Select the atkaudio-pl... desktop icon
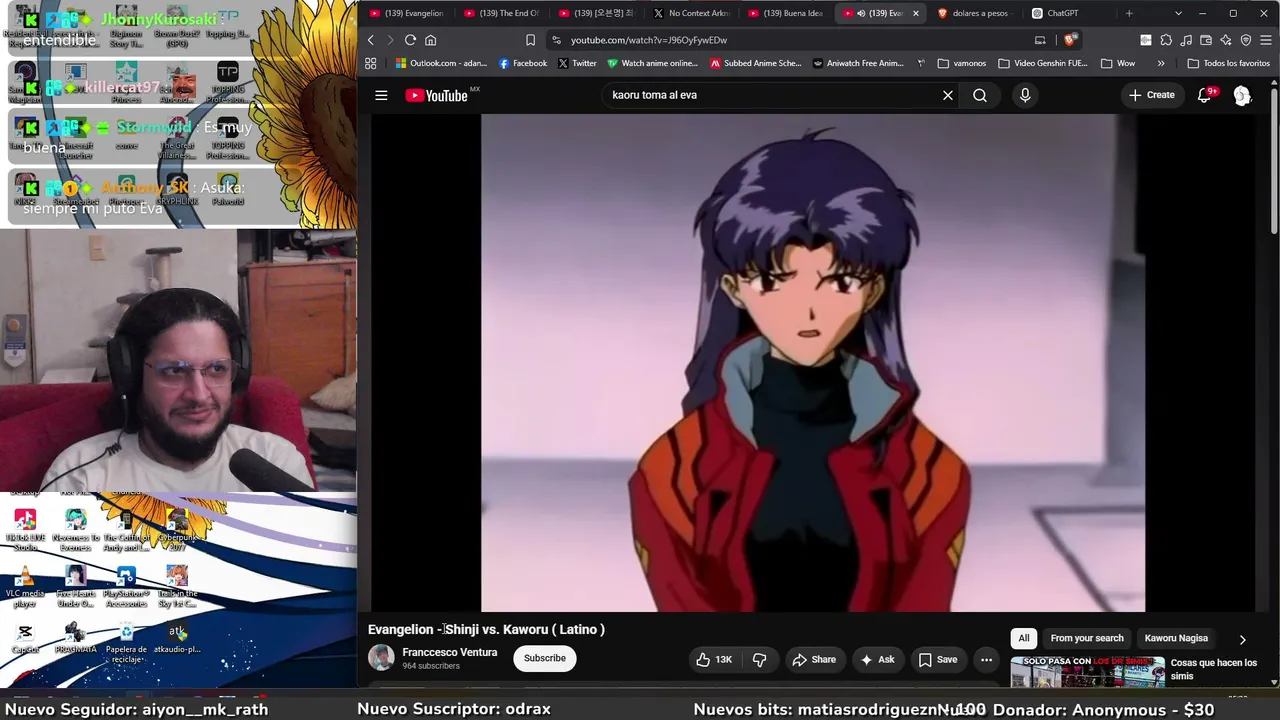1280x720 pixels. tap(177, 639)
